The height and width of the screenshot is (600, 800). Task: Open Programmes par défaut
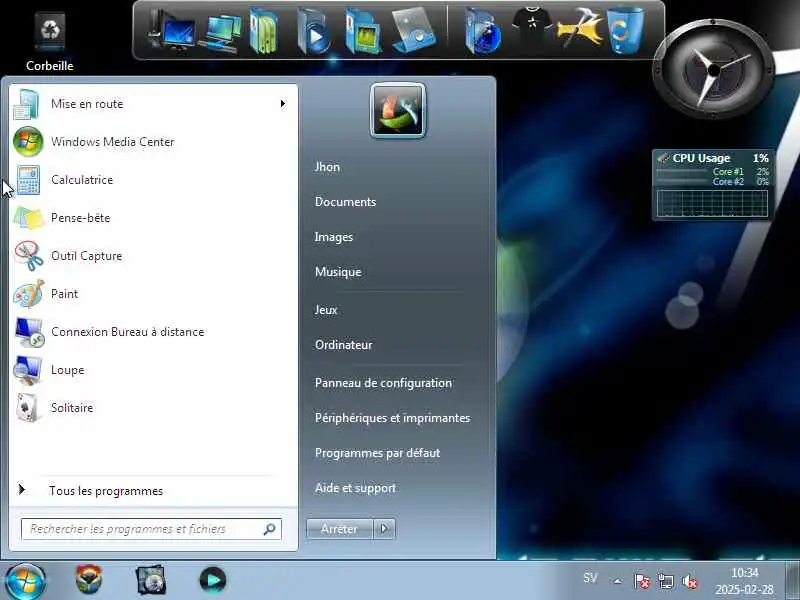point(378,453)
